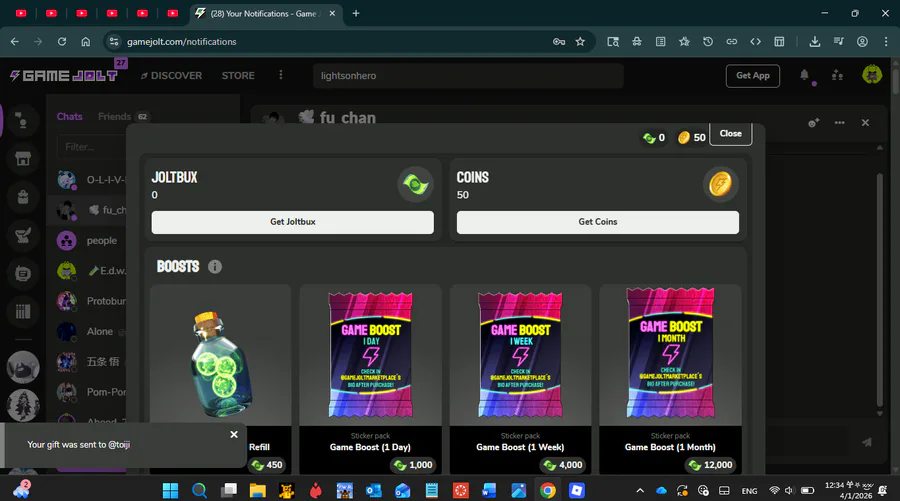900x501 pixels.
Task: Click the search field with lightsonhero
Action: pyautogui.click(x=468, y=76)
